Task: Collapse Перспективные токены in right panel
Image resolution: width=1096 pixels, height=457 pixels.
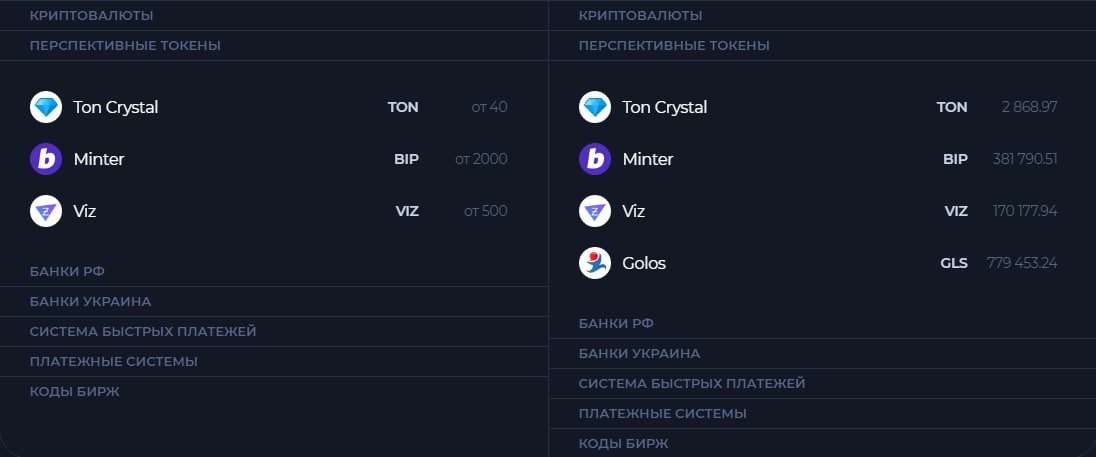Action: coord(674,46)
